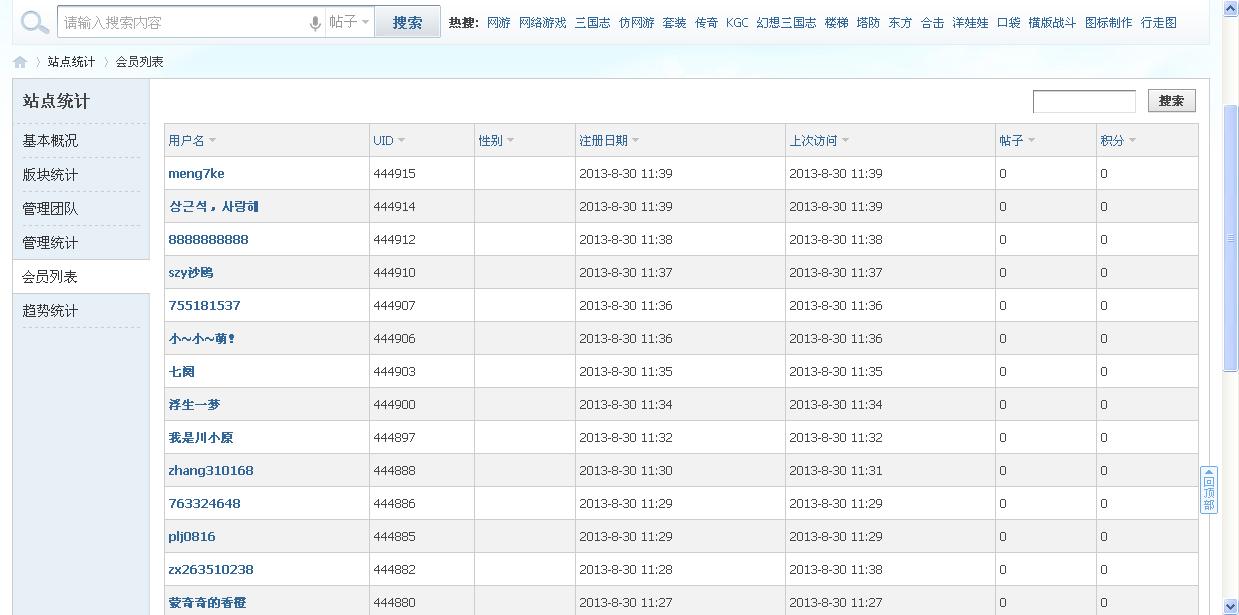
Task: Open hot search 网游 link
Action: (x=499, y=23)
